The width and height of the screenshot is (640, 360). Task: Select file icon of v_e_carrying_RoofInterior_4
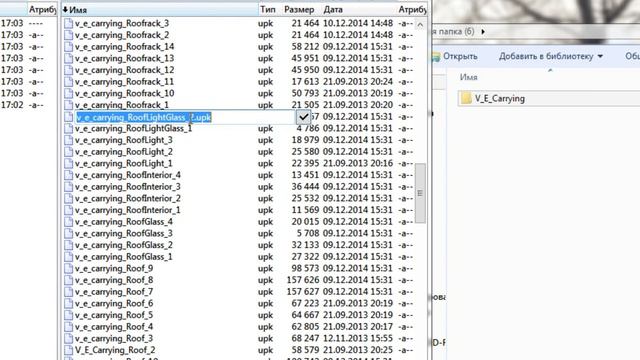[x=69, y=175]
